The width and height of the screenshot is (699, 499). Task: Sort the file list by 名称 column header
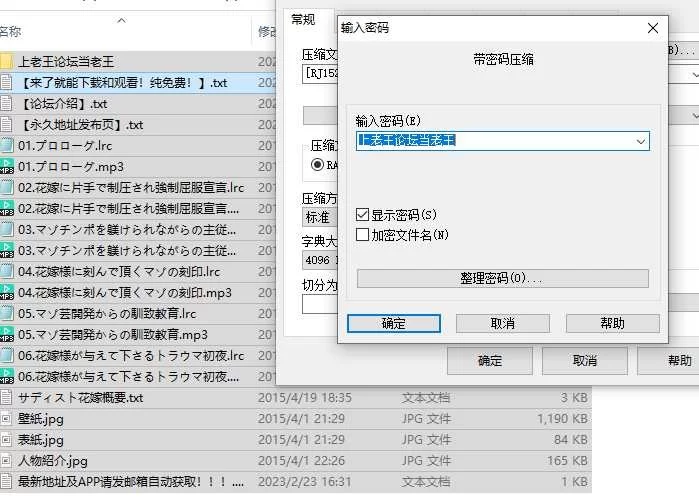[x=11, y=32]
